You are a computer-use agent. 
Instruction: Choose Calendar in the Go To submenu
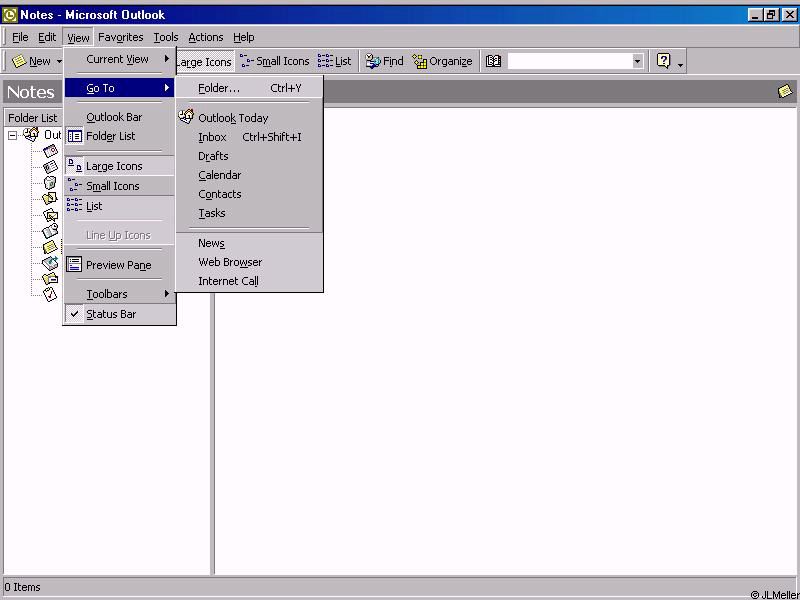click(219, 175)
